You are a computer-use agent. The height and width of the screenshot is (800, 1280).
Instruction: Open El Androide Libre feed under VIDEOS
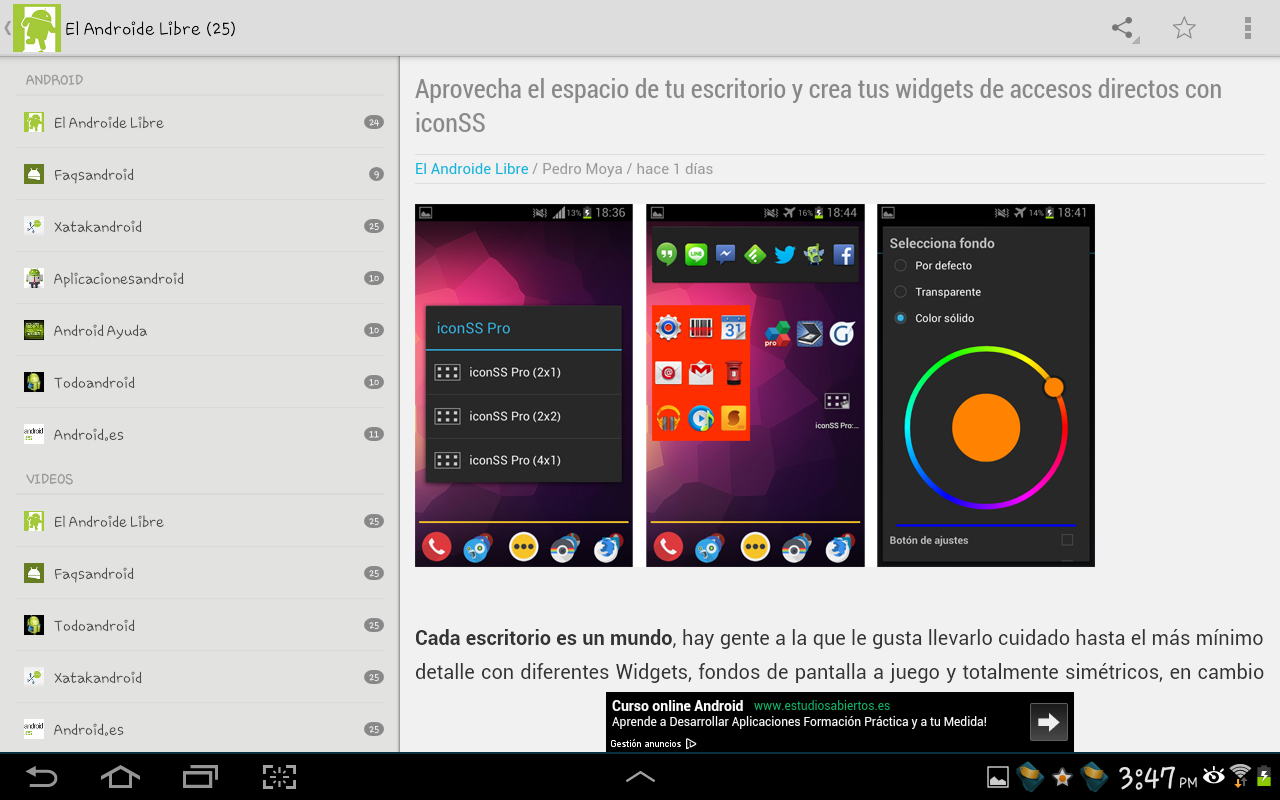tap(200, 521)
